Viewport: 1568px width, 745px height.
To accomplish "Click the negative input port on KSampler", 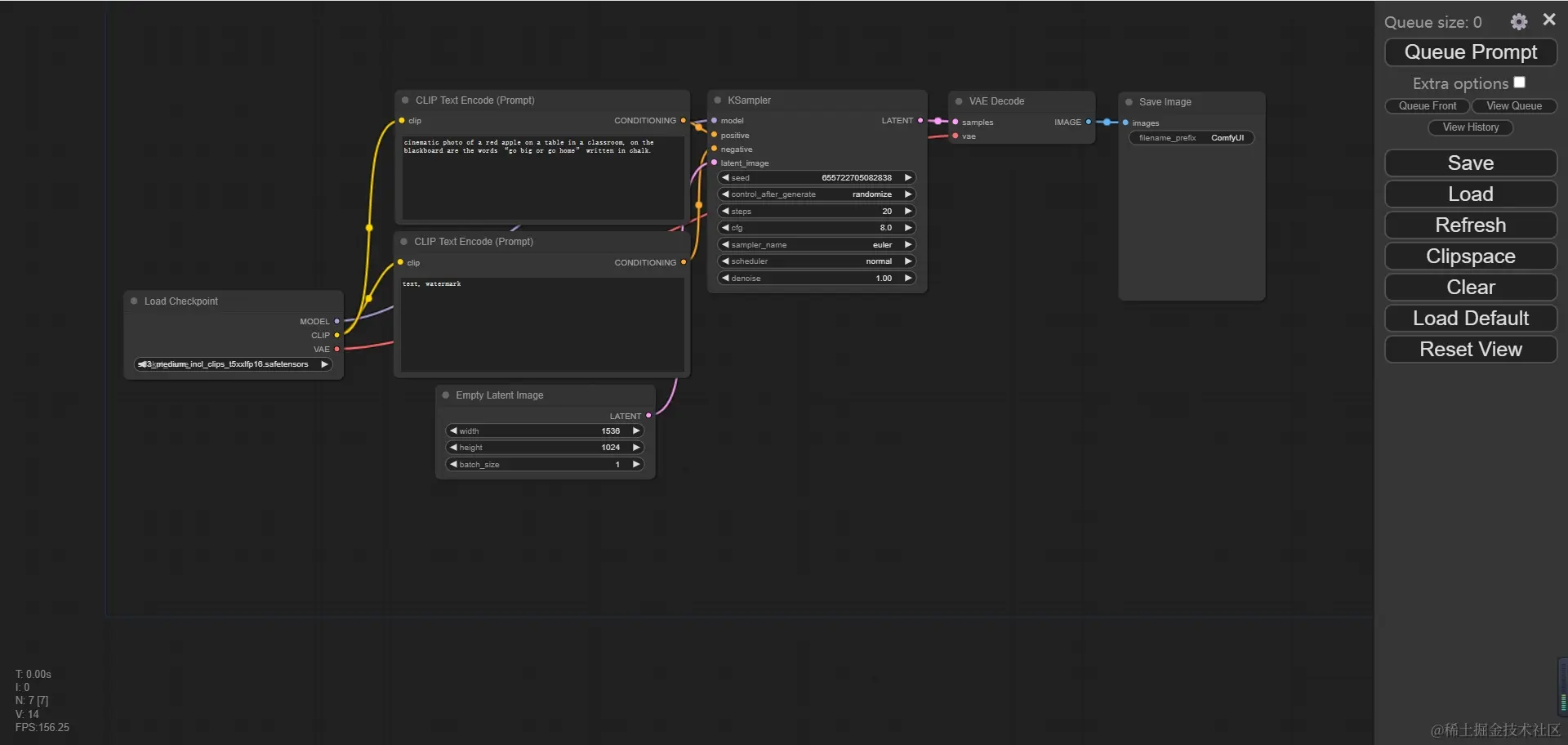I will point(714,149).
